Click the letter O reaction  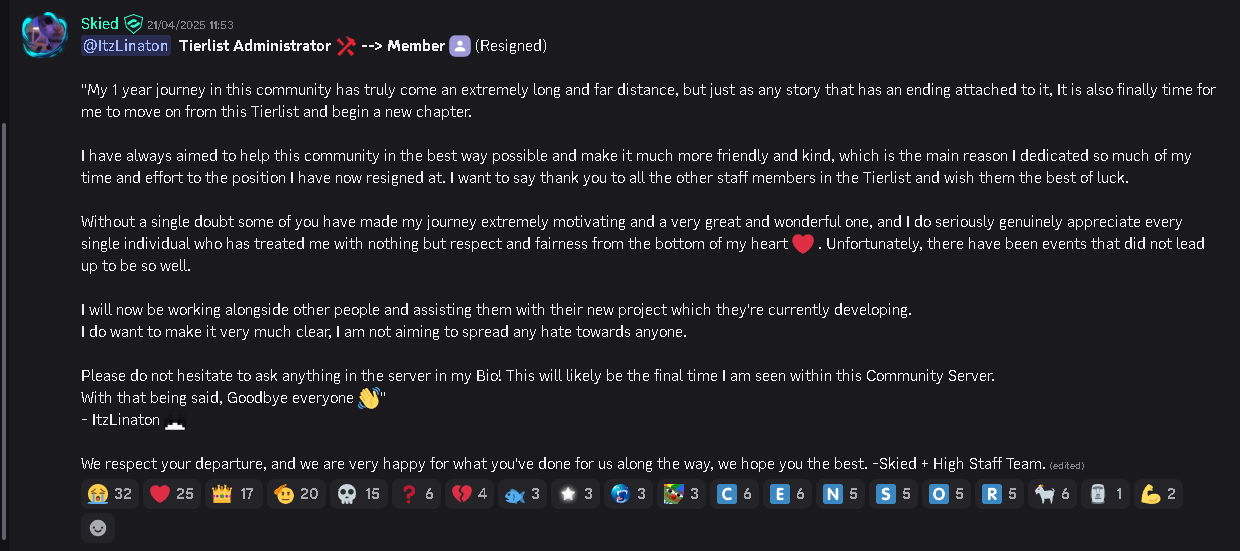(x=945, y=494)
